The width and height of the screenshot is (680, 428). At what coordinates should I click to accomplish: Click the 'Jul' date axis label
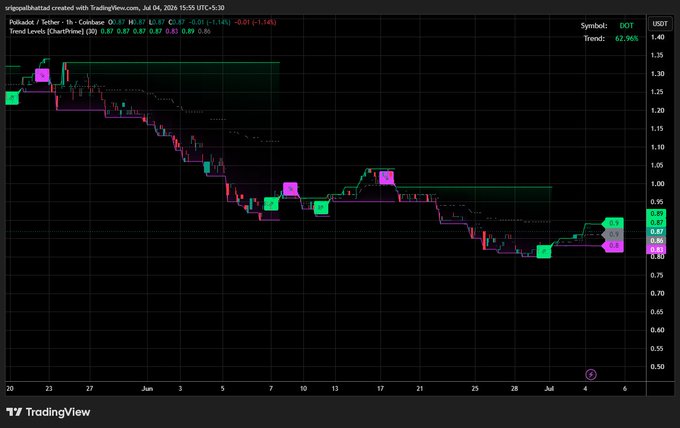549,389
